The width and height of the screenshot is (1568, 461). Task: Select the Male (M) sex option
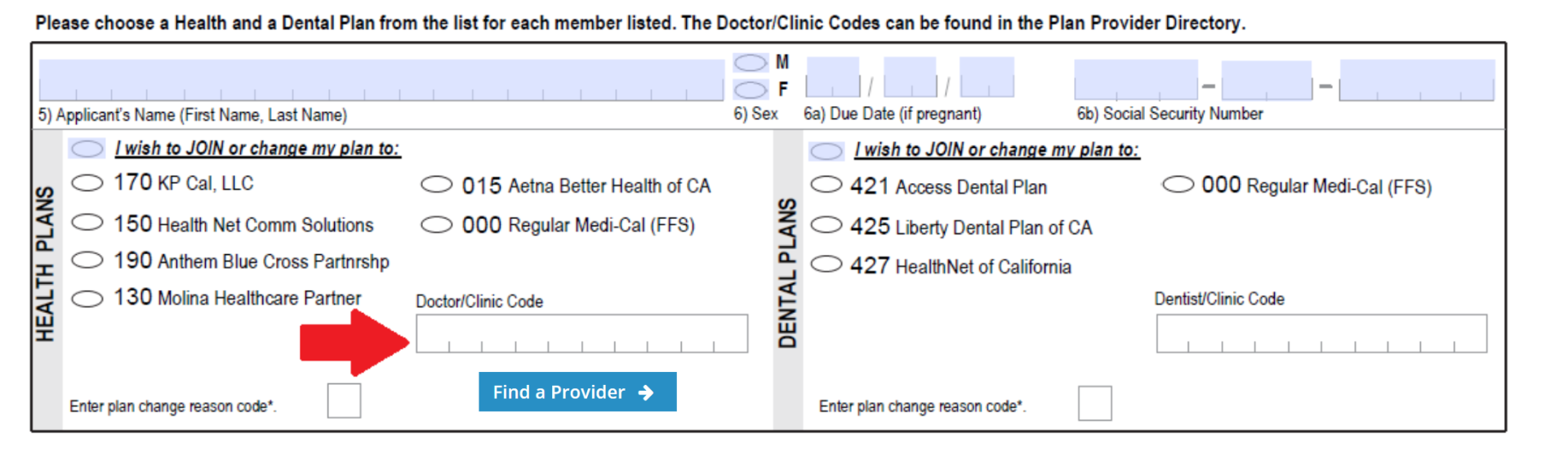pos(750,62)
